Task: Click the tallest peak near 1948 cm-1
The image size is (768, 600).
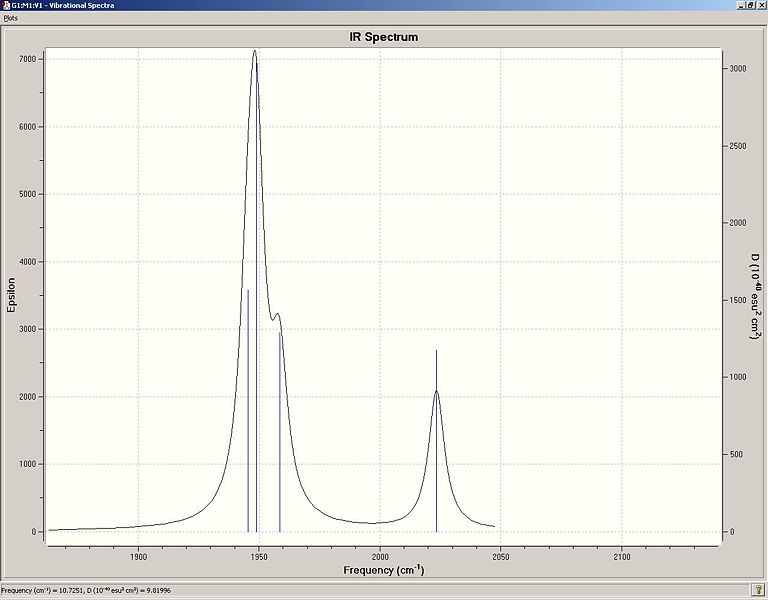Action: click(x=255, y=51)
